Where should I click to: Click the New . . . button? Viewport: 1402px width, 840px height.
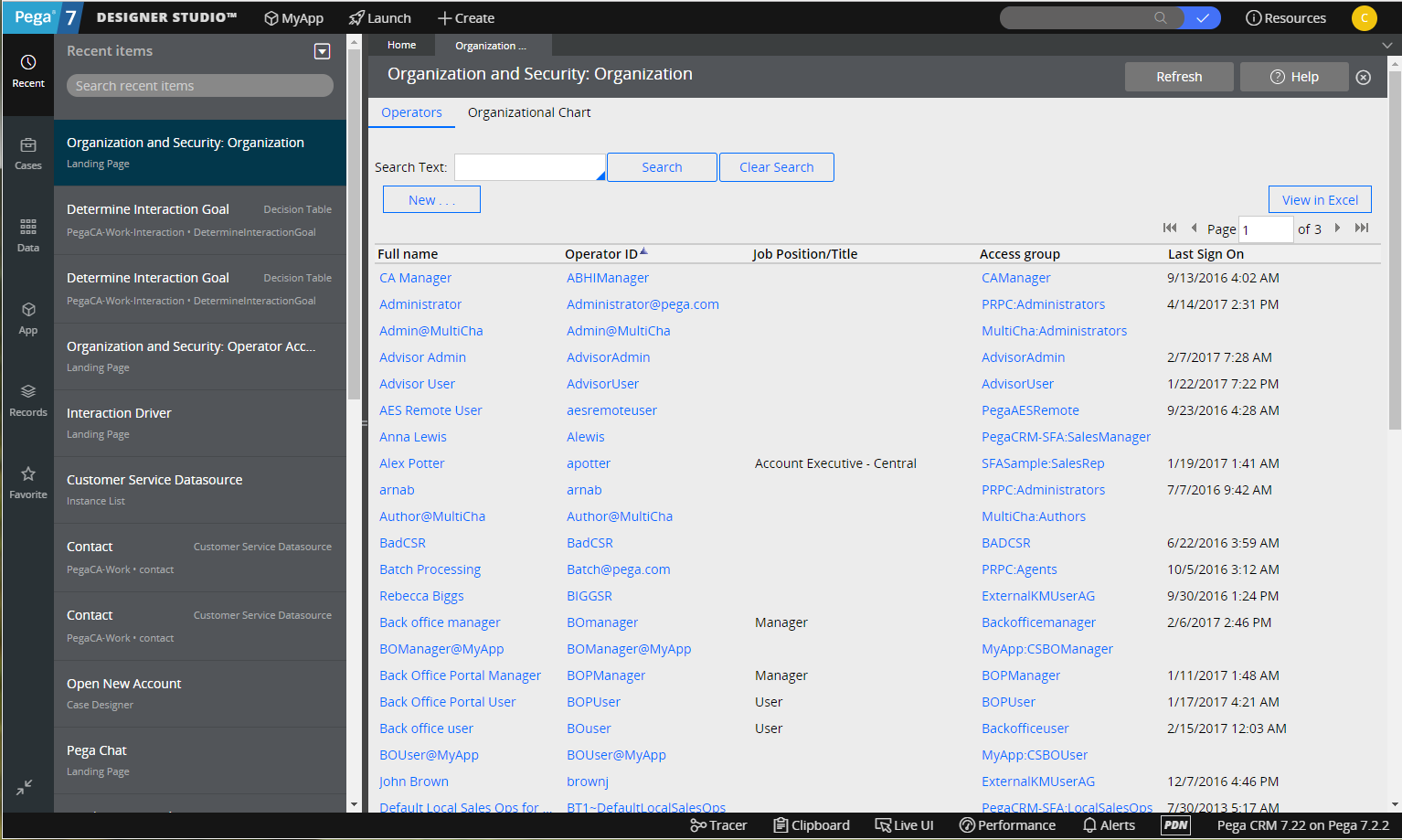click(x=431, y=199)
